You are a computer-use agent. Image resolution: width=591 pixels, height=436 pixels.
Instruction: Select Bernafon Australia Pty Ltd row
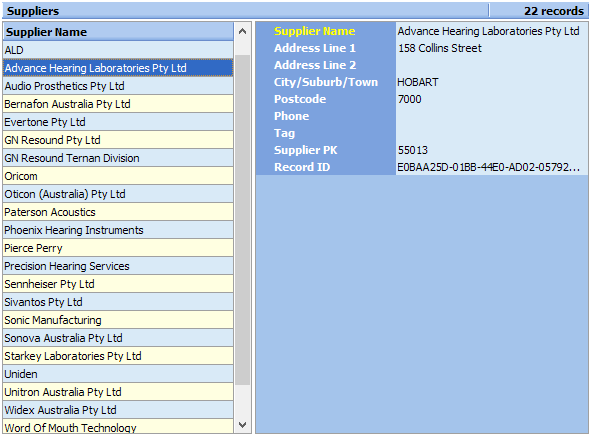118,104
